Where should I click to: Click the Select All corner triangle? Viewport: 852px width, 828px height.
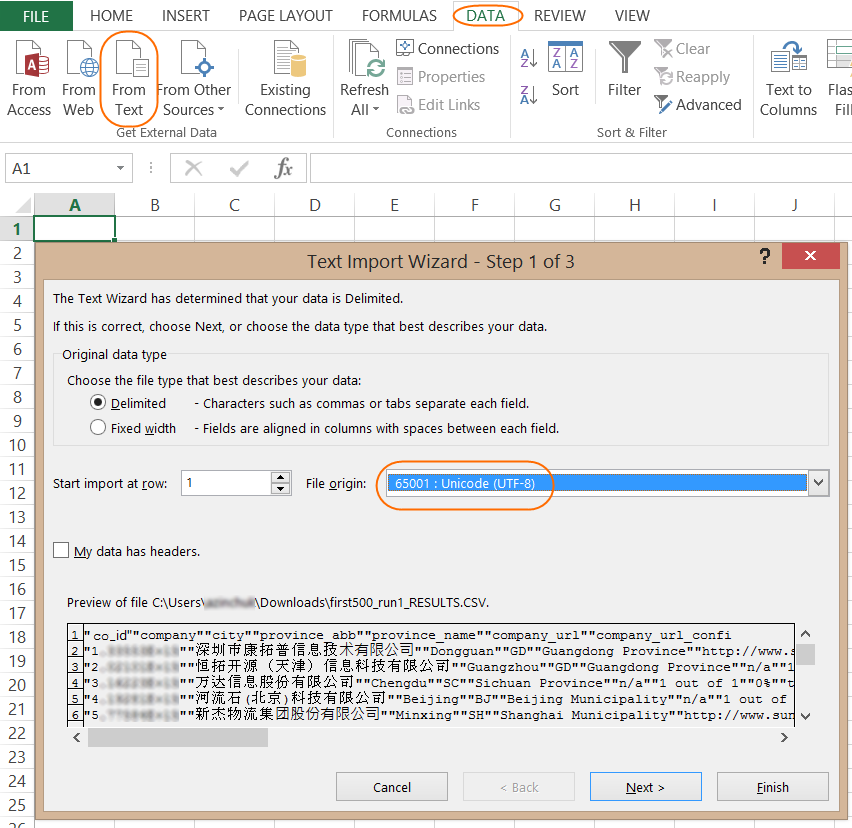click(x=22, y=205)
